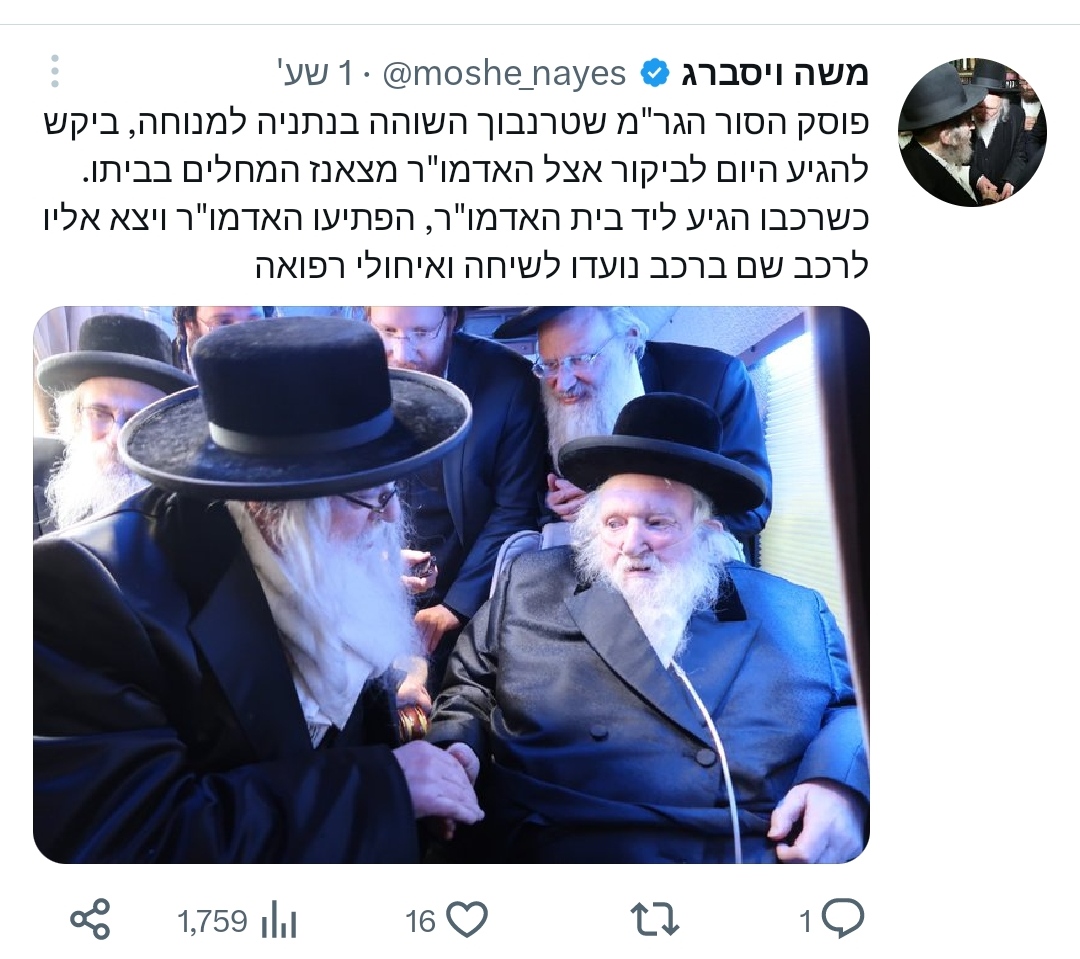Click the reply speech bubble icon
1080x959 pixels.
[x=843, y=918]
